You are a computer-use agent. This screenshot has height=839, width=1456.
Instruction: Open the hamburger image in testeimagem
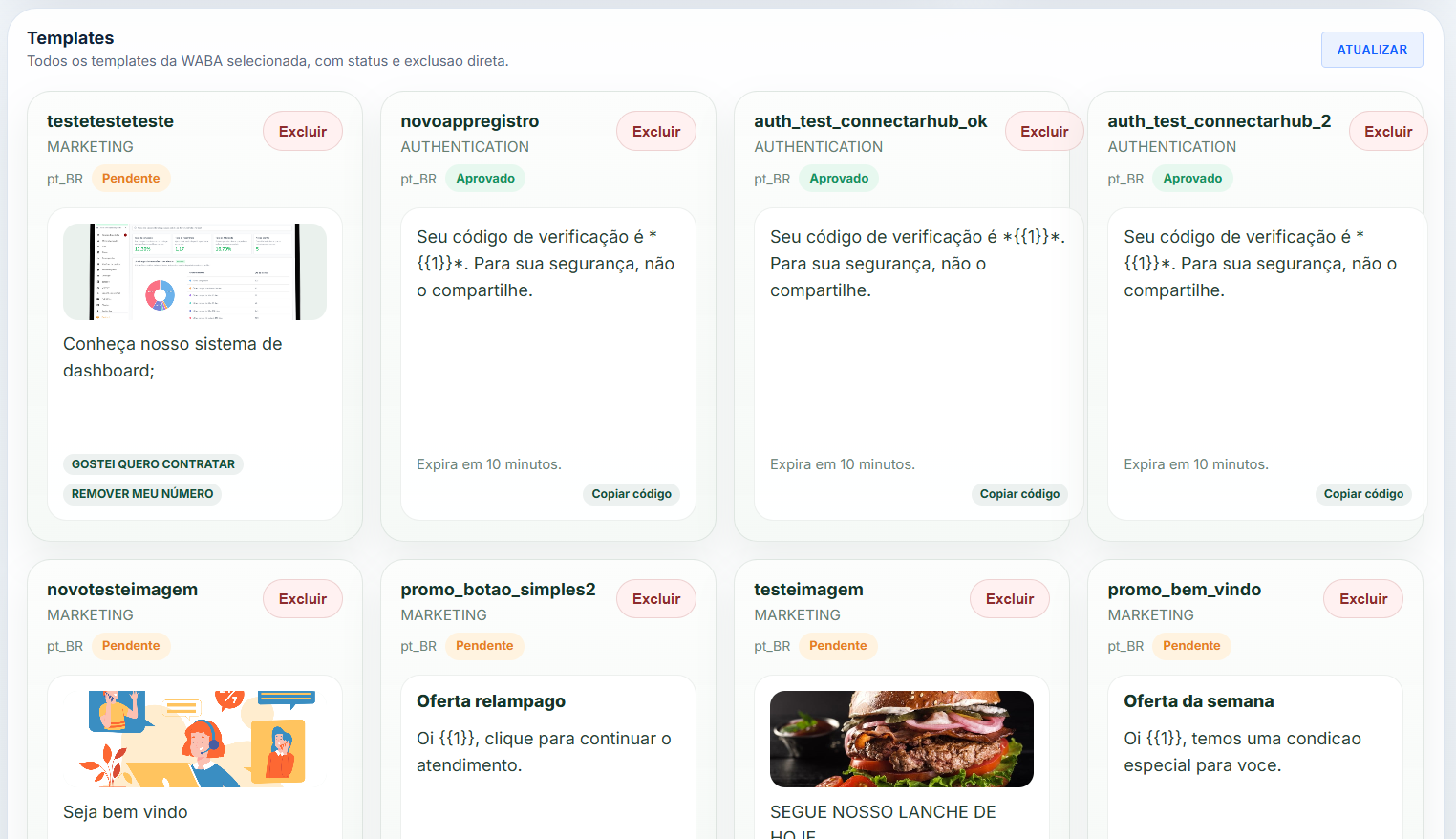(901, 739)
